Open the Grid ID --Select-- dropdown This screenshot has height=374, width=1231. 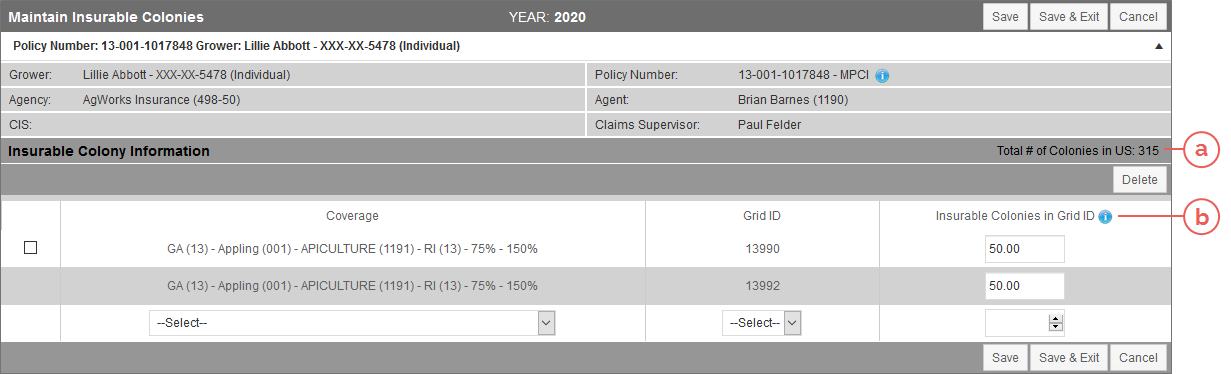(x=762, y=323)
